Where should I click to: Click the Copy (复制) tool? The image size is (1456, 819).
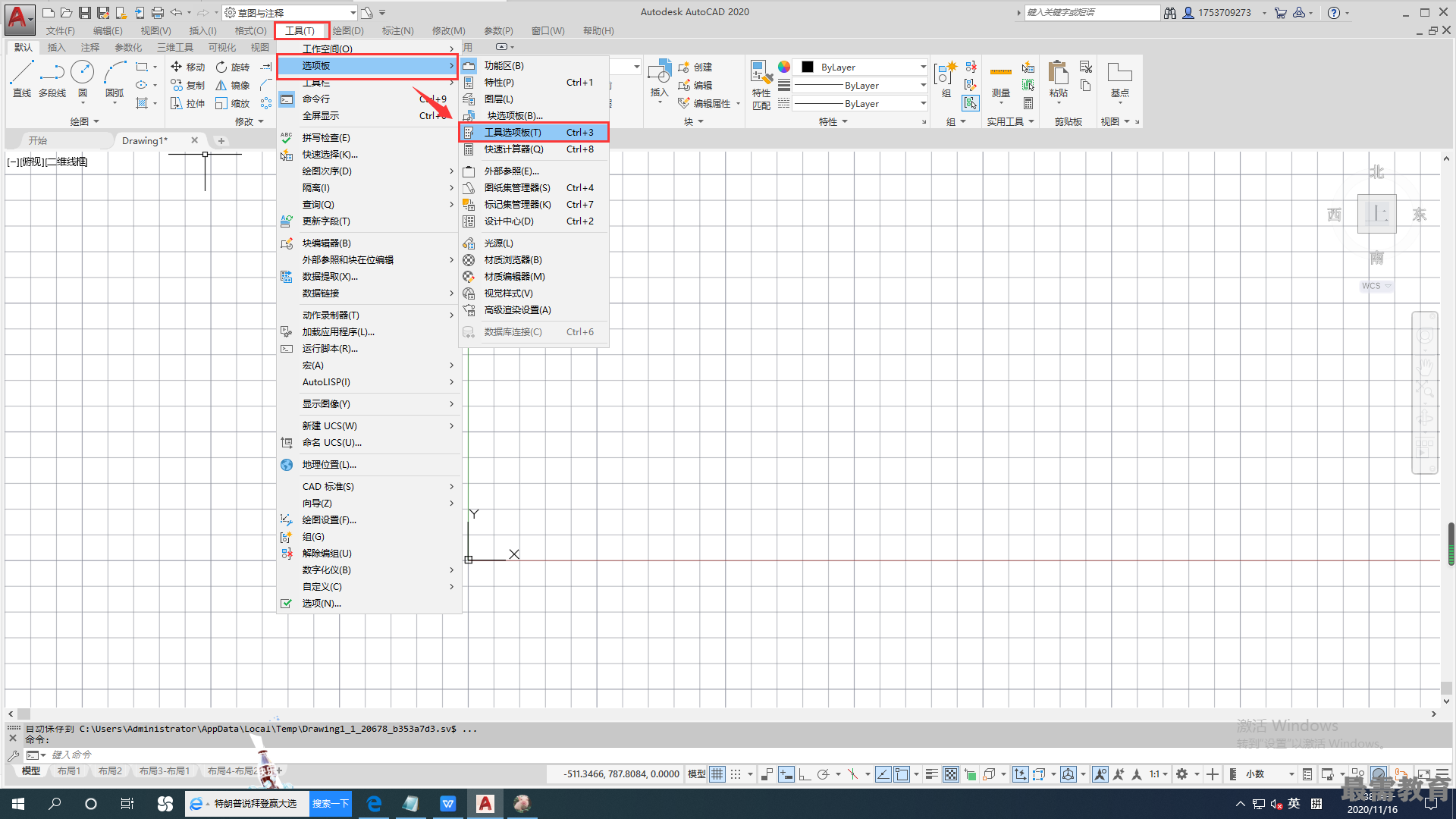click(x=187, y=85)
